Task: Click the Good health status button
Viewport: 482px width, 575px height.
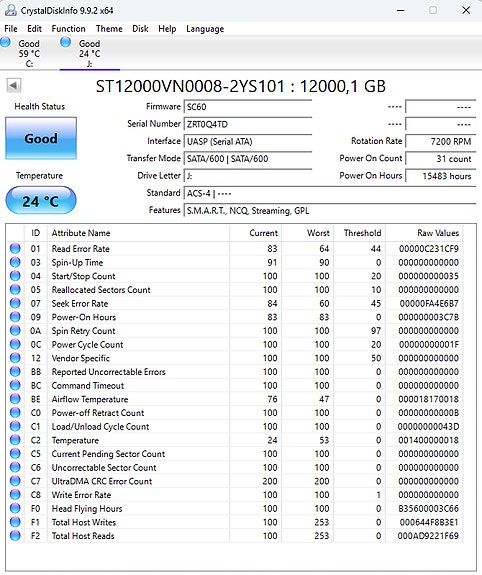Action: point(41,138)
